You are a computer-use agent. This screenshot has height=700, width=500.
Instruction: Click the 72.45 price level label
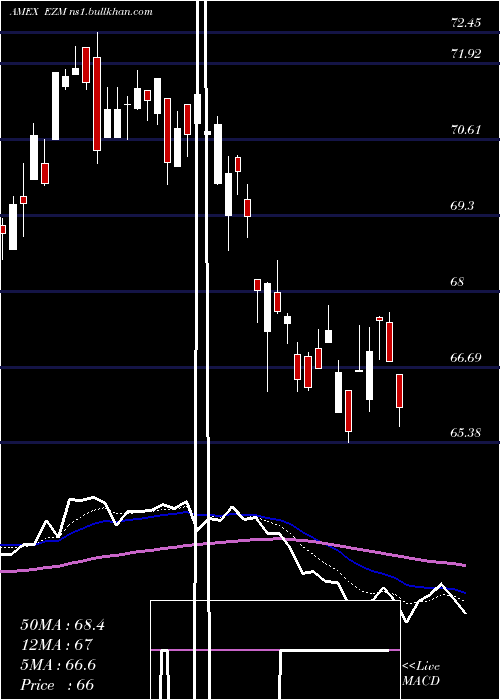(x=466, y=22)
